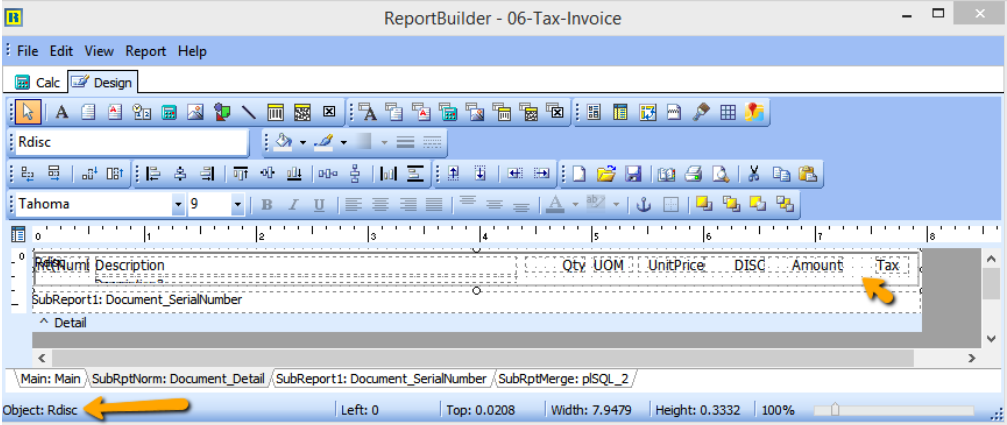Image resolution: width=1007 pixels, height=425 pixels.
Task: Open the fill color dropdown arrow
Action: point(301,143)
